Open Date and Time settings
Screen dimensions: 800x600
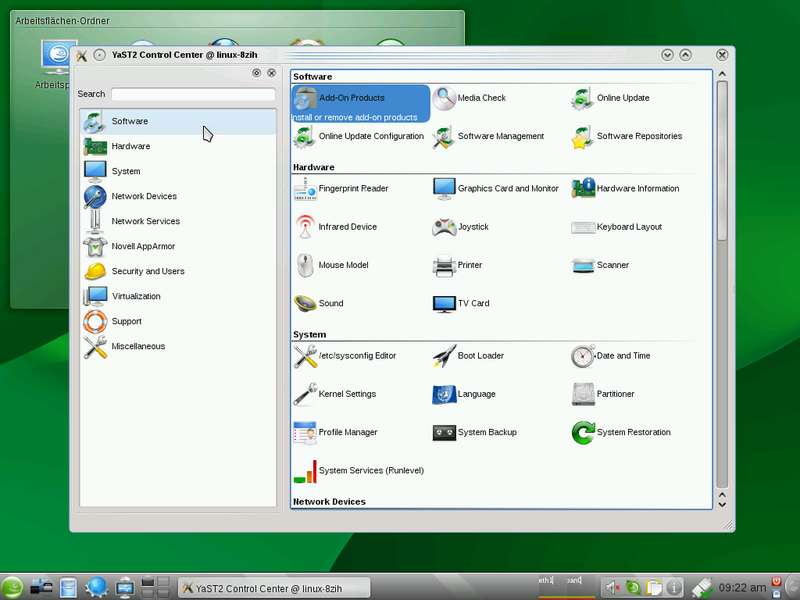coord(611,356)
